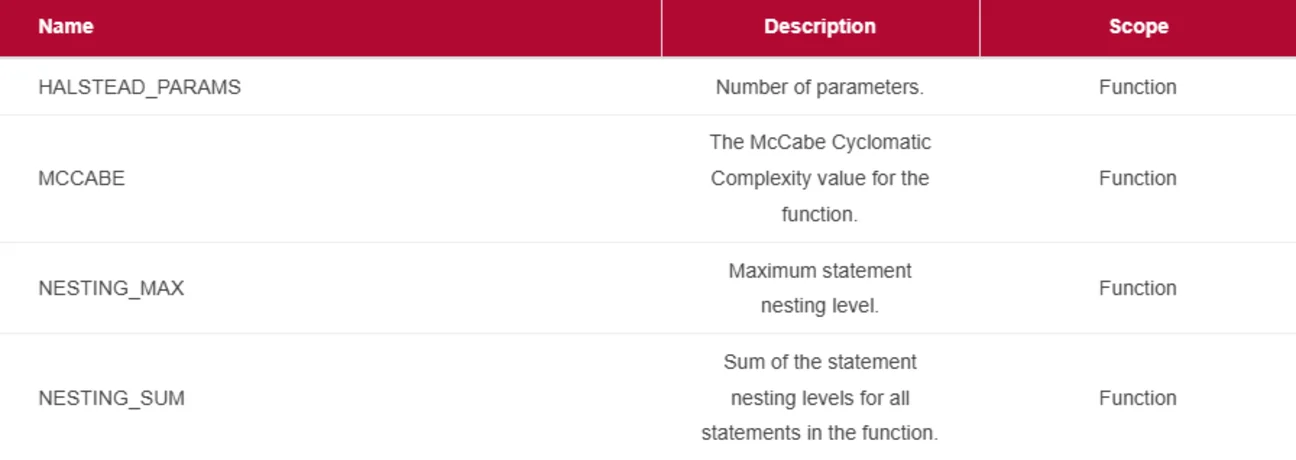Screen dimensions: 1296x460
Task: Click the Function scope for HALSTEAD_PARAMS
Action: point(1137,87)
